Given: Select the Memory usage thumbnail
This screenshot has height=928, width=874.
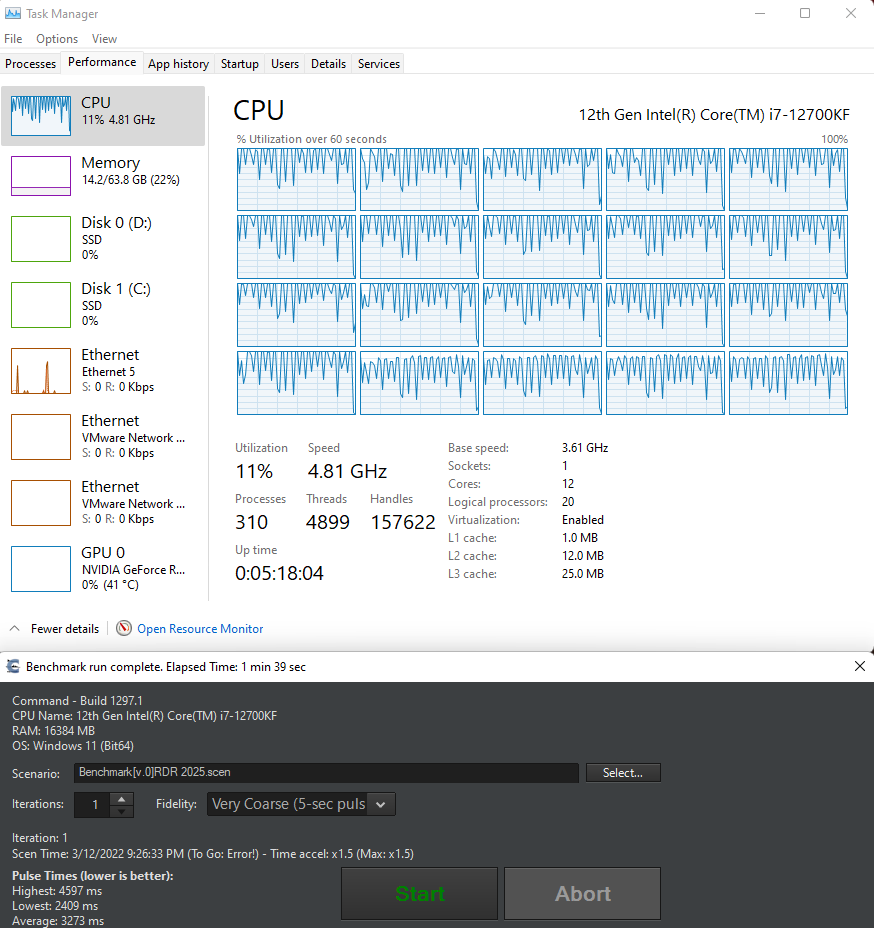Looking at the screenshot, I should [41, 176].
